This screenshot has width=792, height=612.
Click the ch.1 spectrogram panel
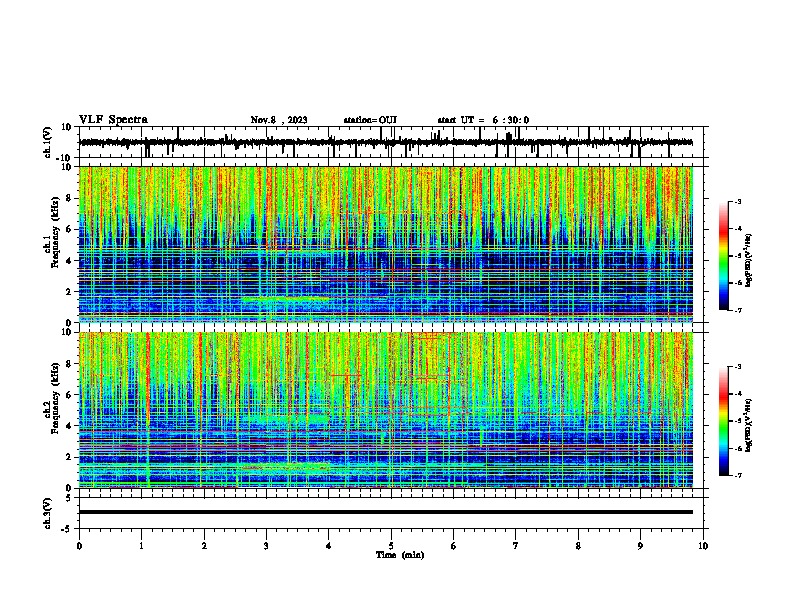tap(385, 244)
